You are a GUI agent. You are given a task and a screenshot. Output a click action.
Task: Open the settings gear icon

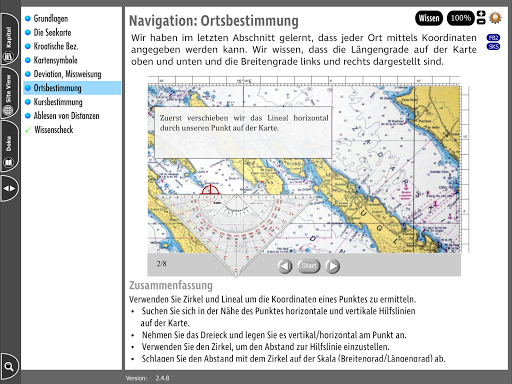[x=495, y=17]
